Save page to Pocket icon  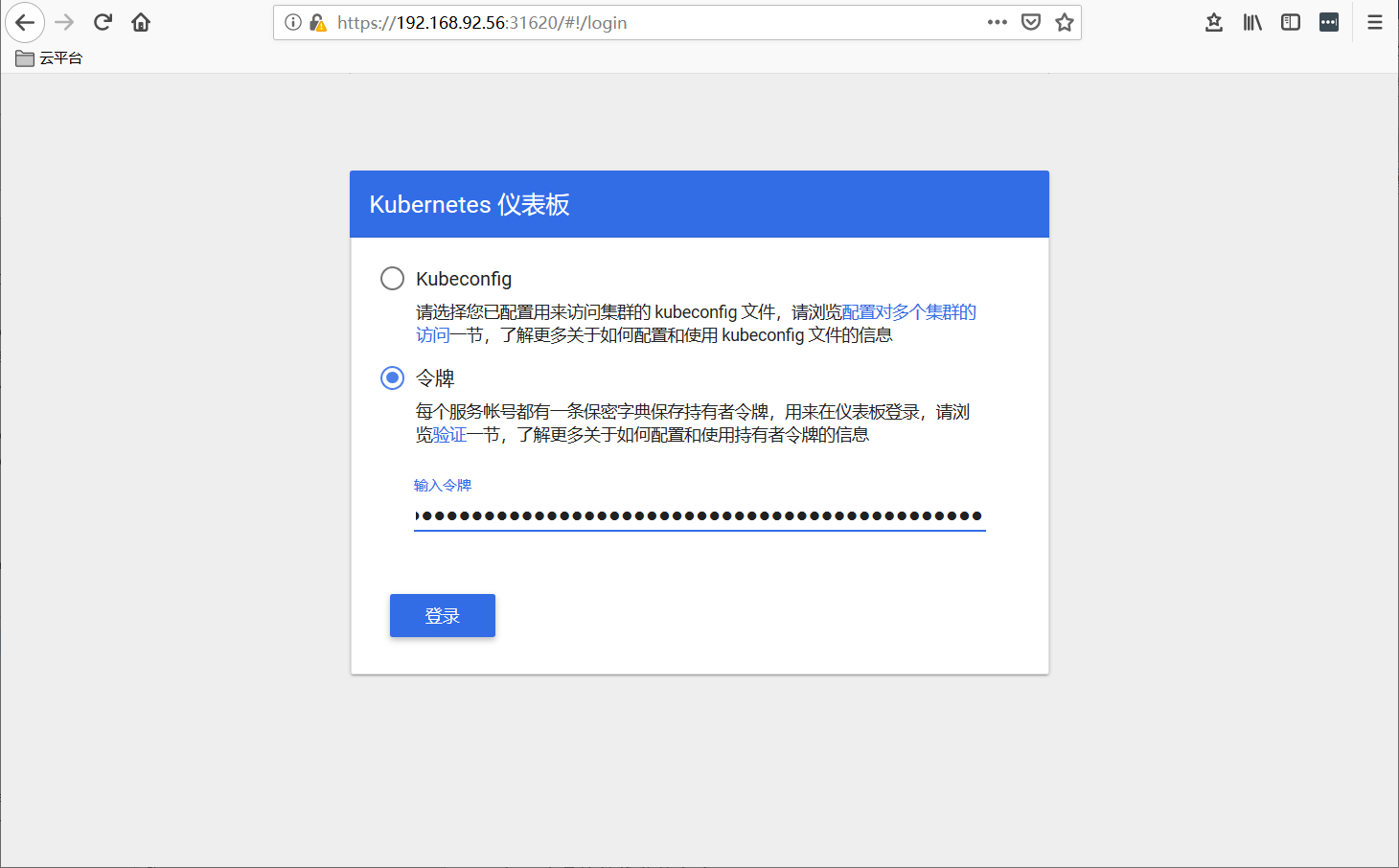click(1030, 21)
